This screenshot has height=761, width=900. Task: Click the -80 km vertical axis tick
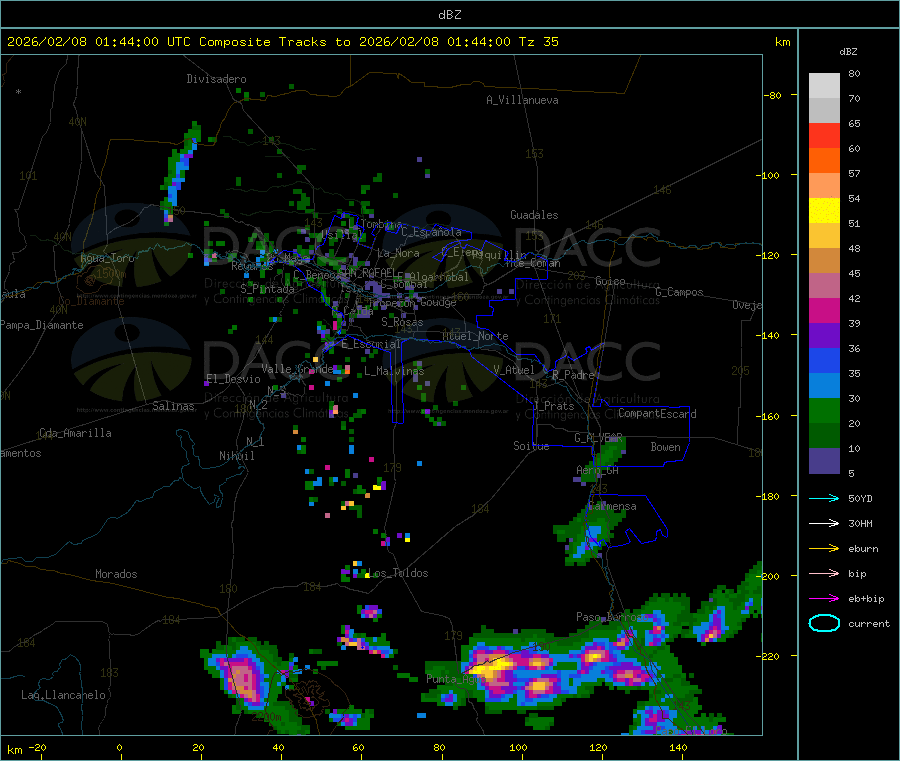tap(773, 95)
